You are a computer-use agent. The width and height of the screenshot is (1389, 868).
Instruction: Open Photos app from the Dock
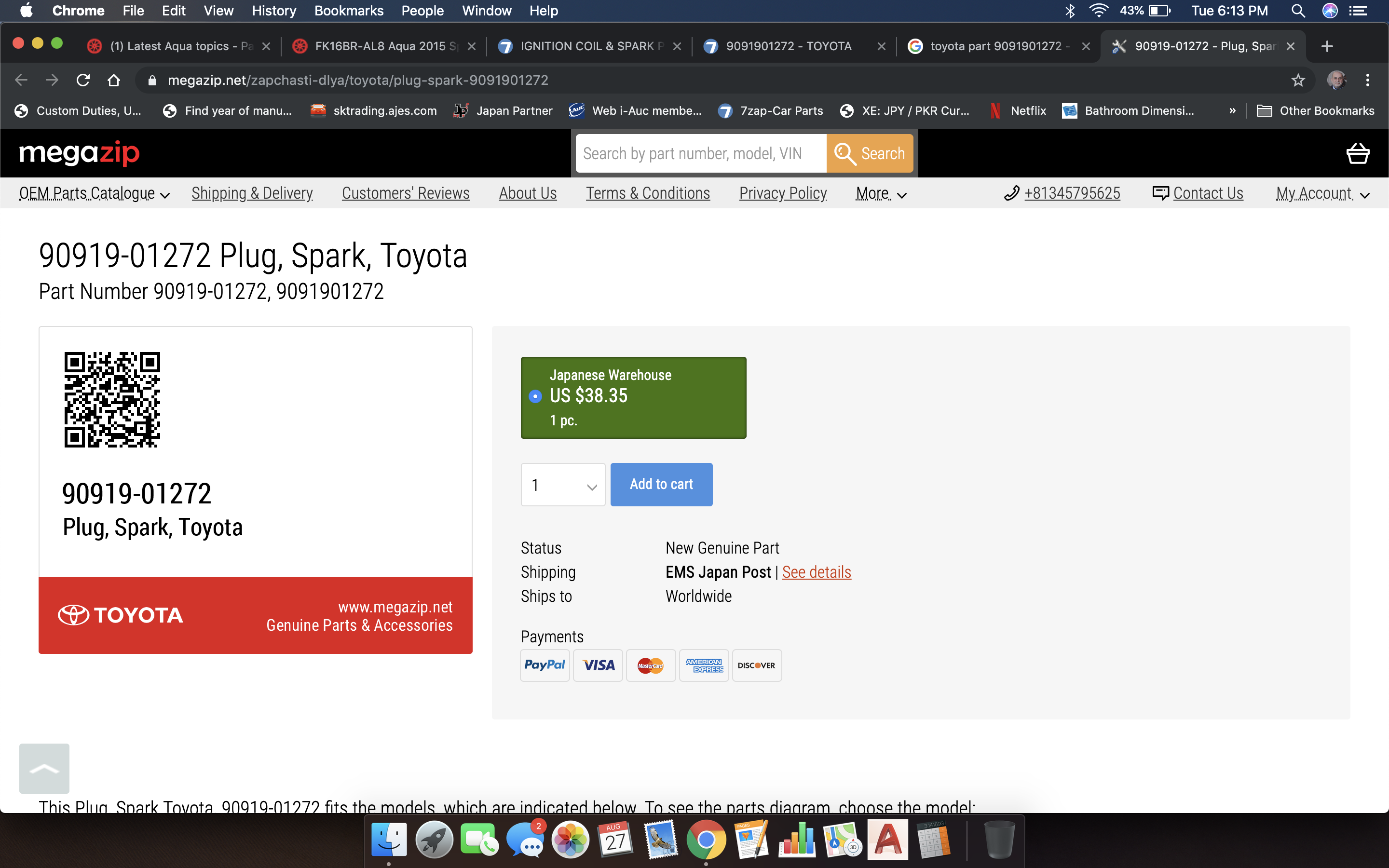[x=570, y=840]
